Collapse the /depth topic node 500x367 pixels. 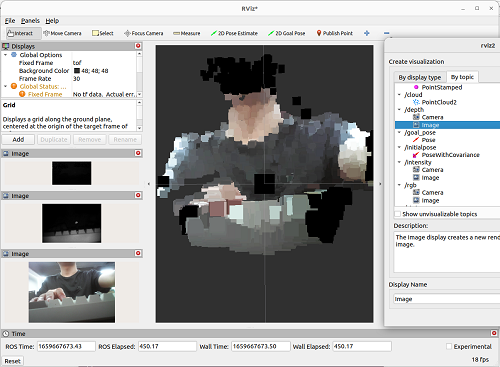pyautogui.click(x=399, y=110)
